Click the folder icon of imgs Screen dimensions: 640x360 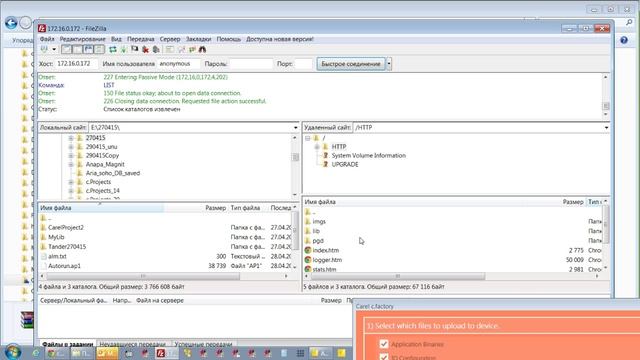308,221
